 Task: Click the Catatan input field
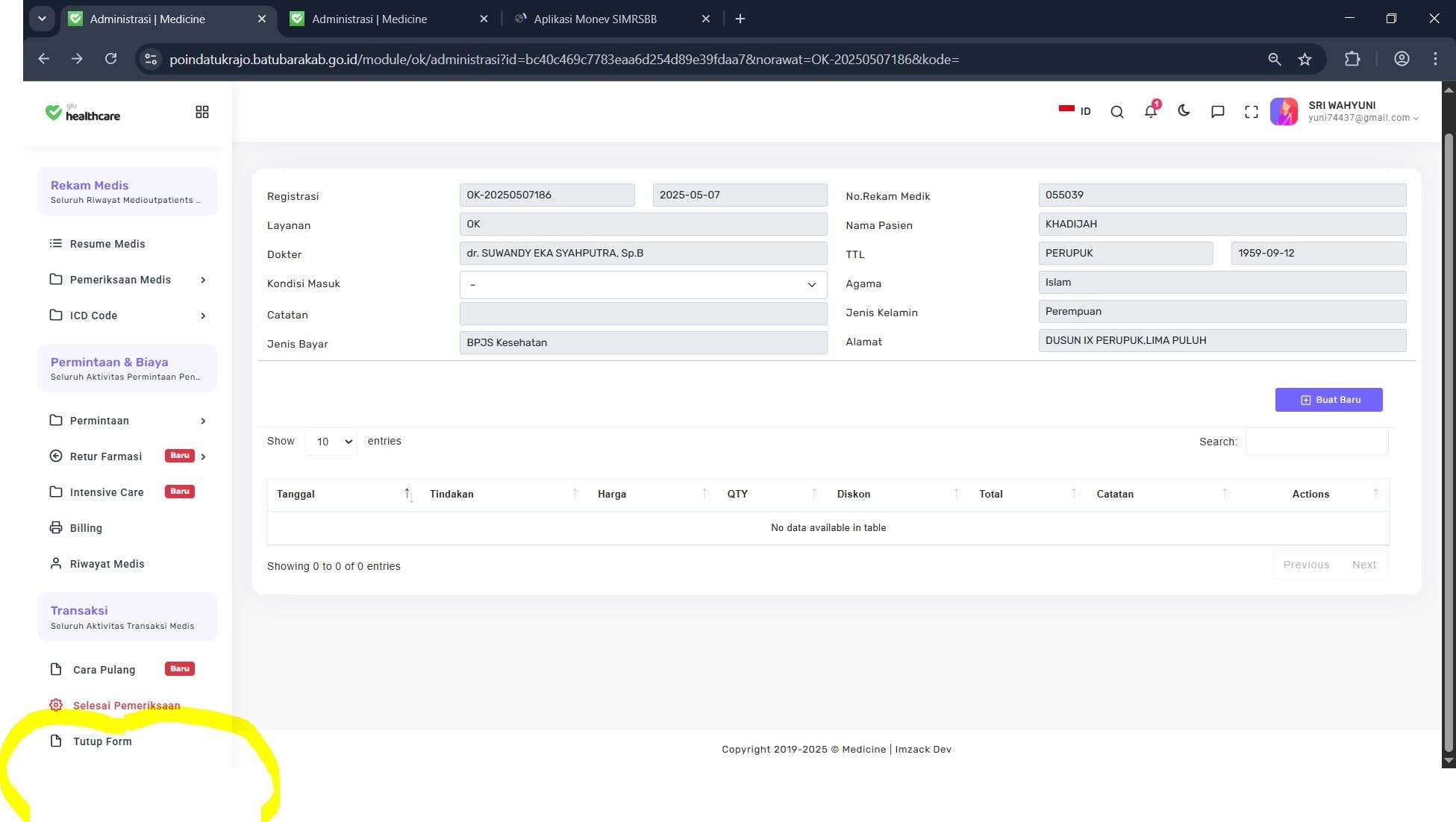(x=643, y=313)
